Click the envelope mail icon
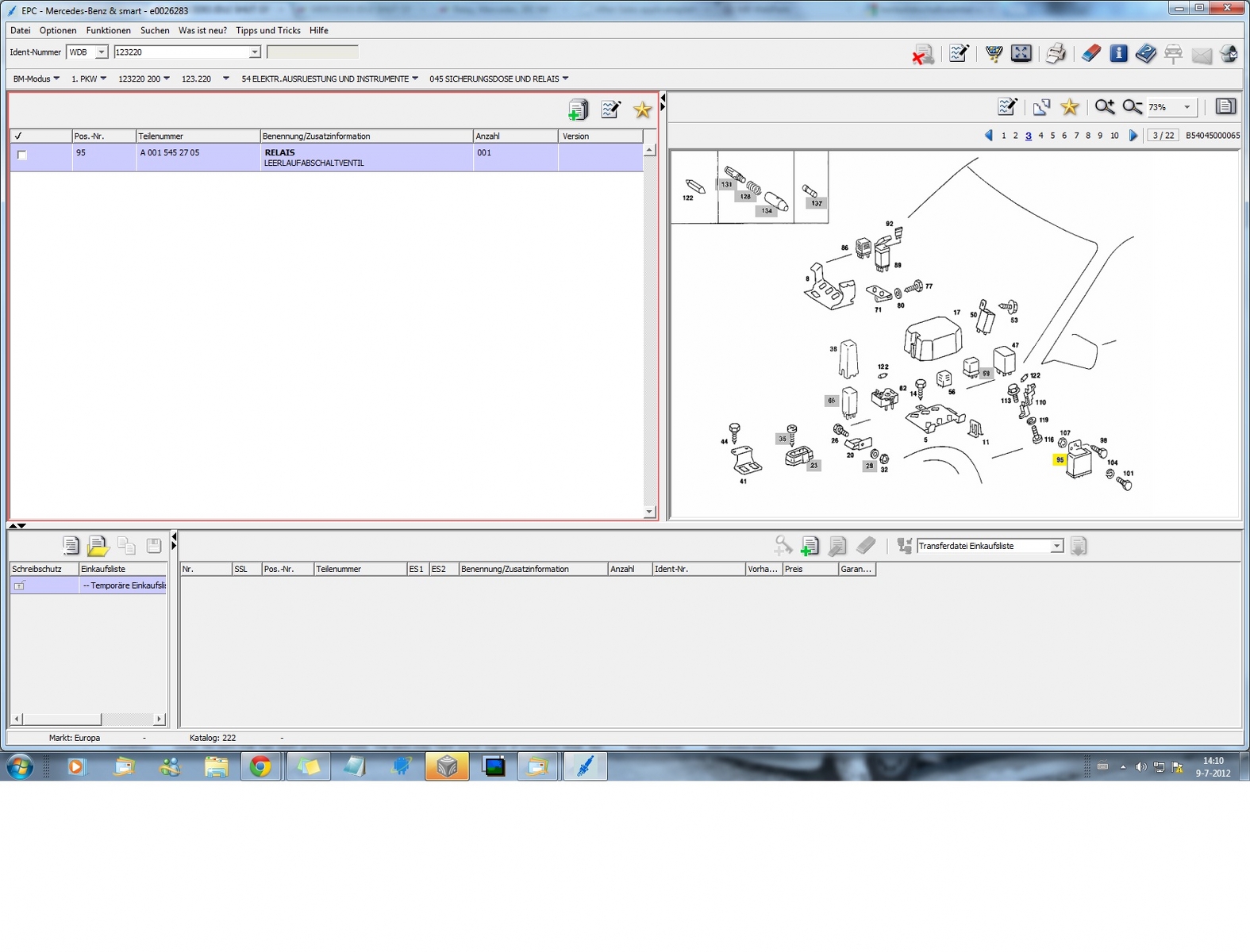 [x=1202, y=55]
